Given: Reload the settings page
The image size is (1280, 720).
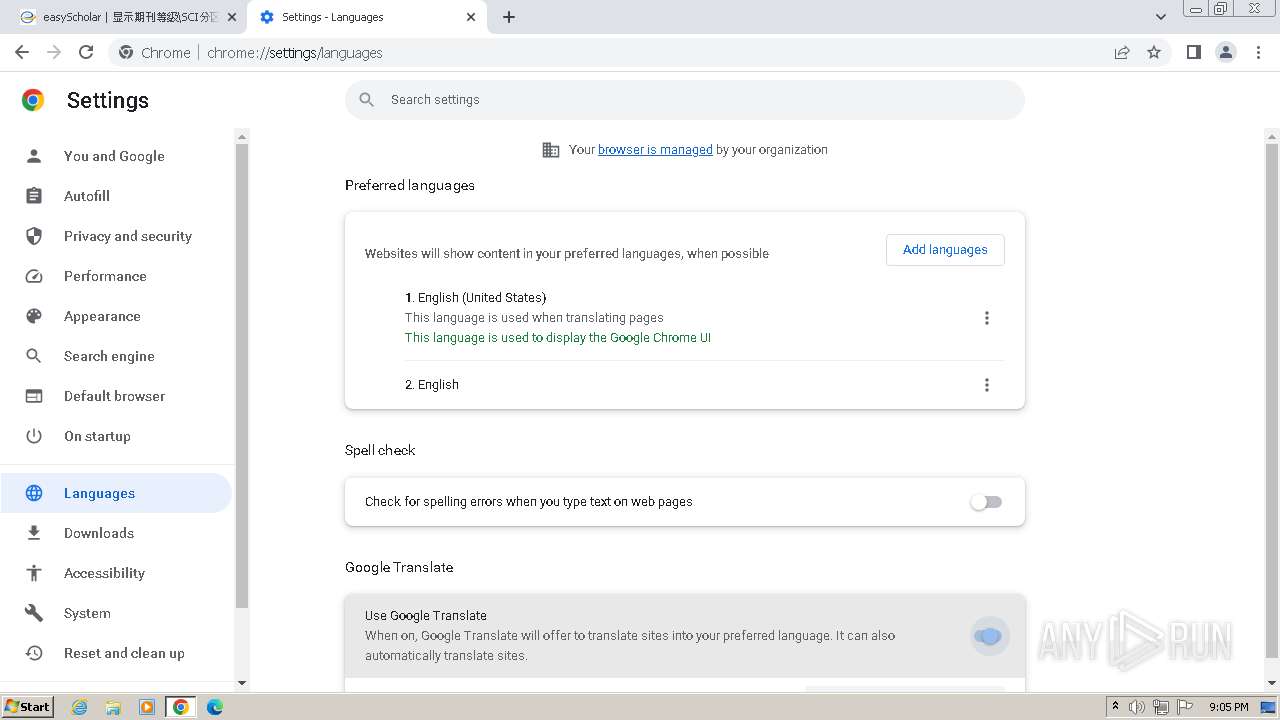Looking at the screenshot, I should click(86, 52).
